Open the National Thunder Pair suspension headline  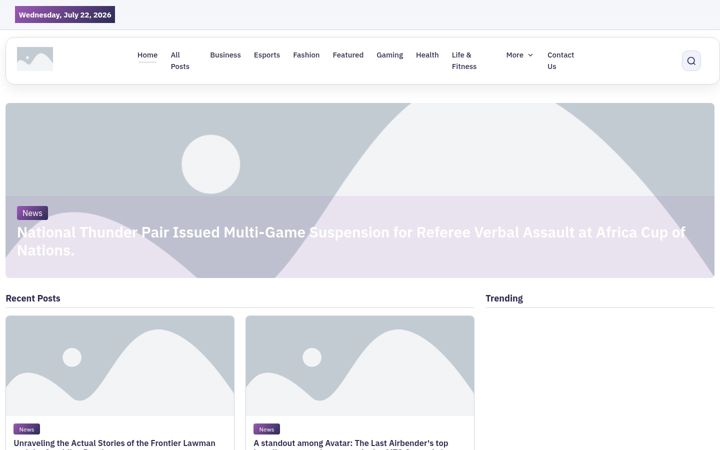(351, 241)
